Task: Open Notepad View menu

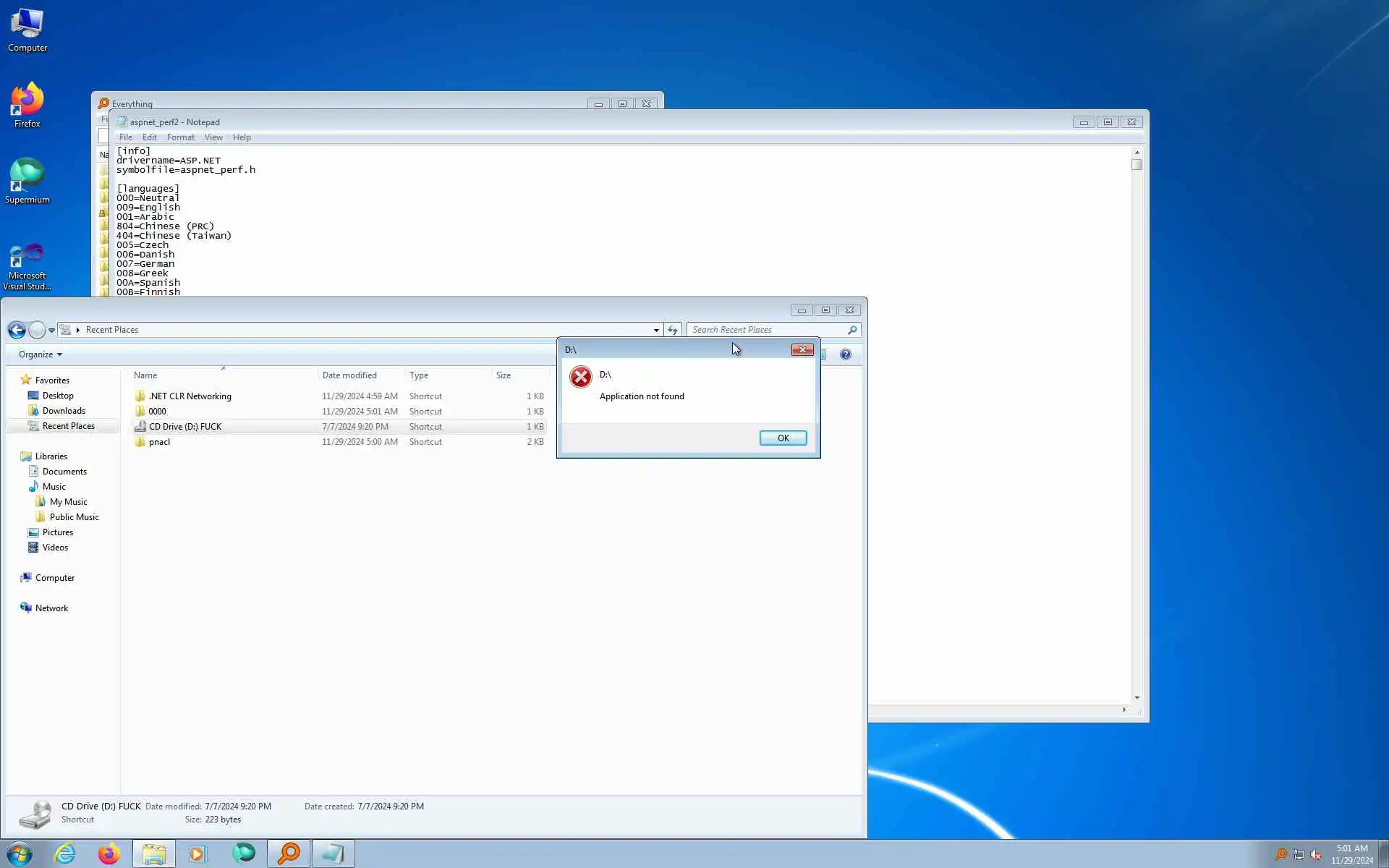Action: pyautogui.click(x=213, y=137)
